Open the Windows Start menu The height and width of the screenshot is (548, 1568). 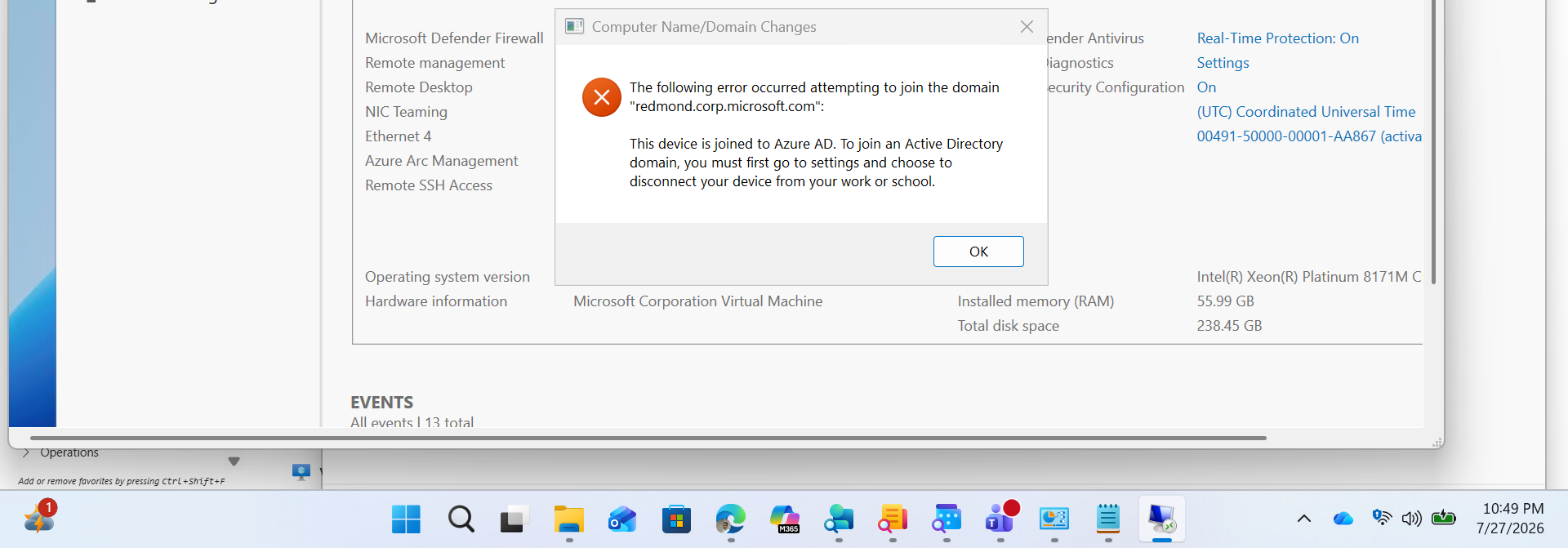[x=406, y=519]
